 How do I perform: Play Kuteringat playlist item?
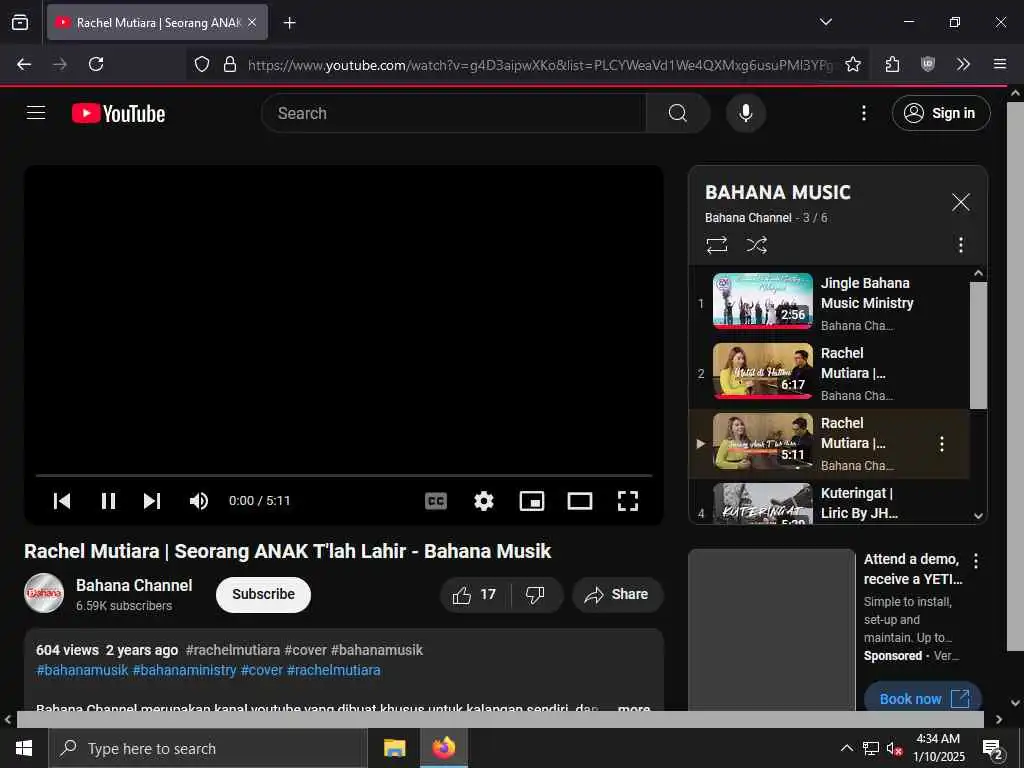pyautogui.click(x=829, y=503)
